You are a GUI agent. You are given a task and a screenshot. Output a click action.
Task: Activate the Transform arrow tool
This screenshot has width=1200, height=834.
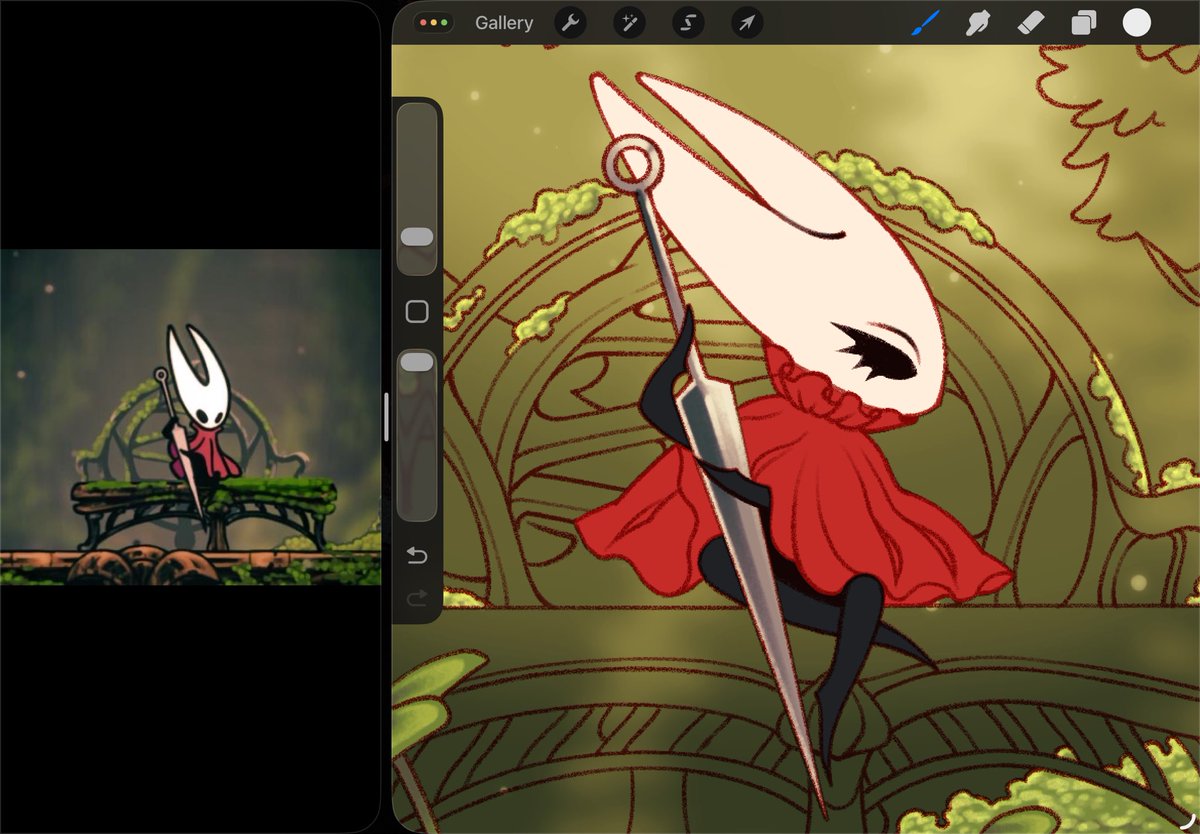pyautogui.click(x=747, y=23)
